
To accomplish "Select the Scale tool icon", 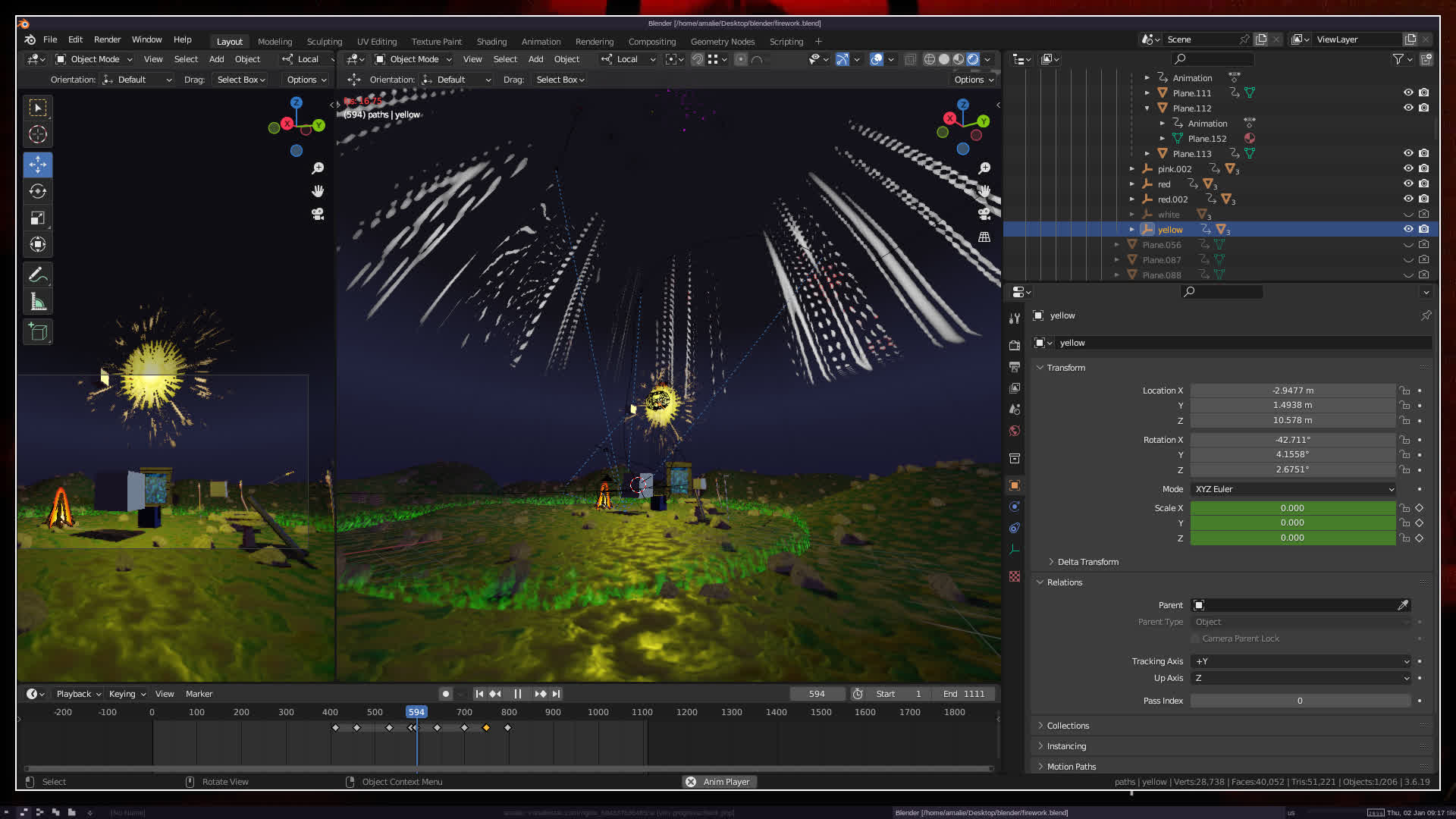I will tap(38, 218).
